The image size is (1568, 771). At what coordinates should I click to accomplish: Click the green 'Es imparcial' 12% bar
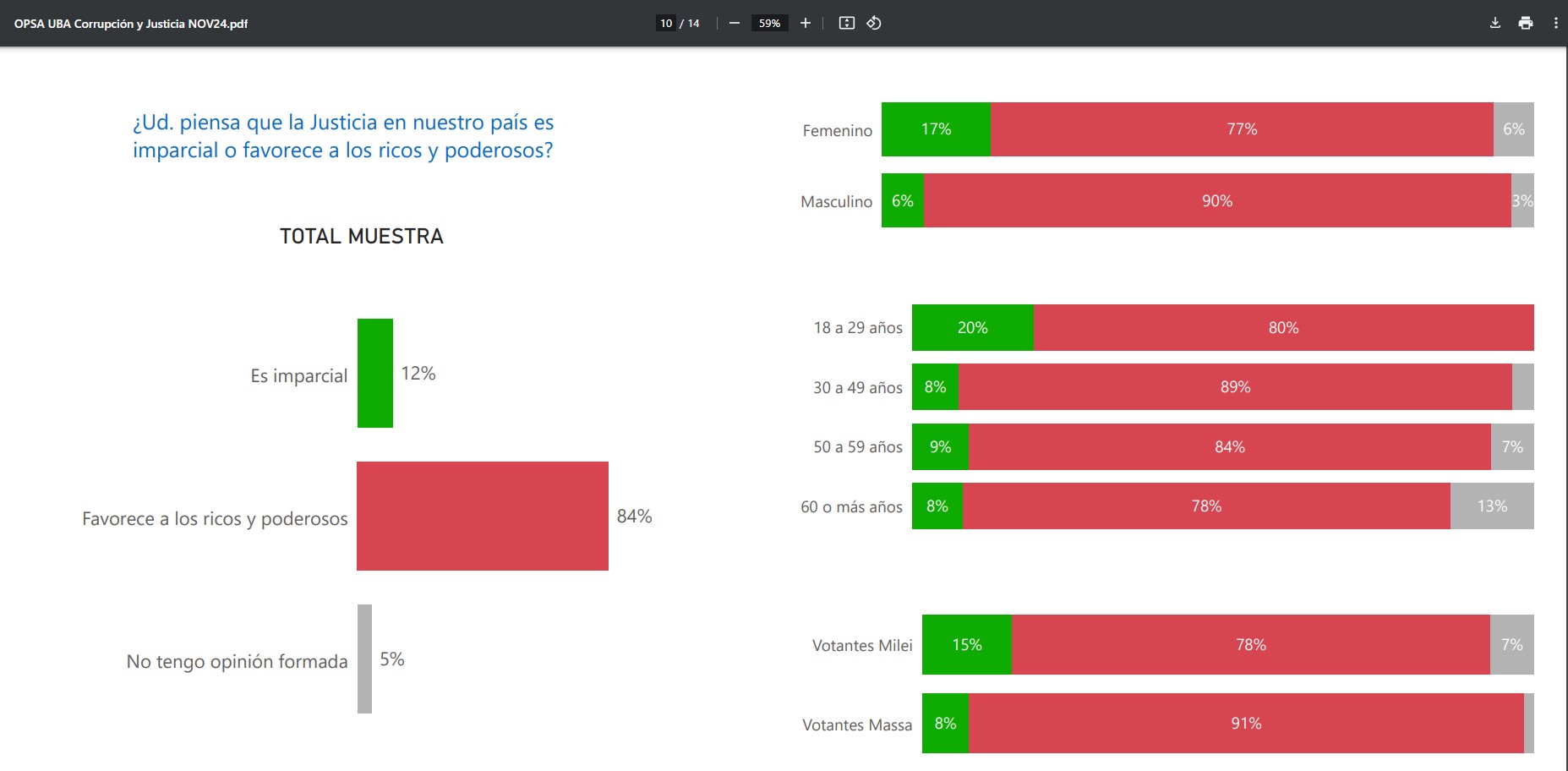coord(375,373)
